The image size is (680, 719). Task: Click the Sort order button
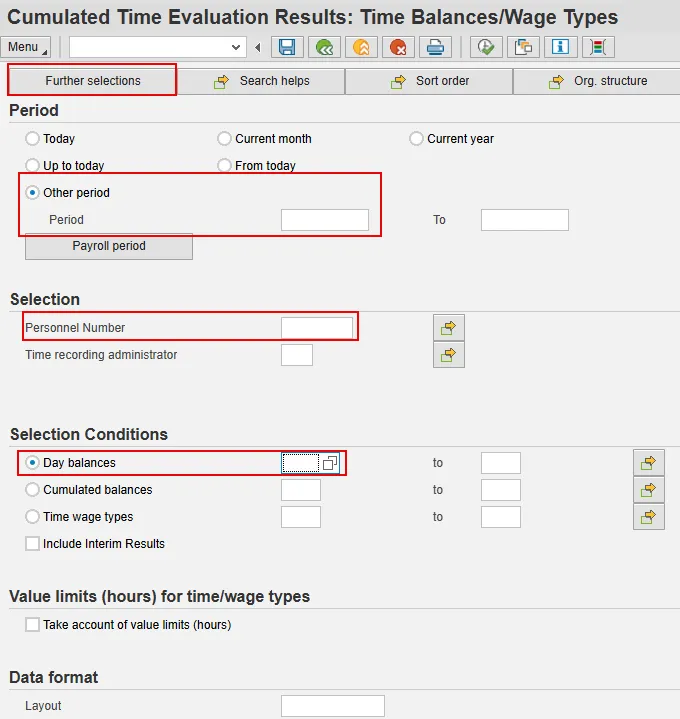click(x=429, y=81)
